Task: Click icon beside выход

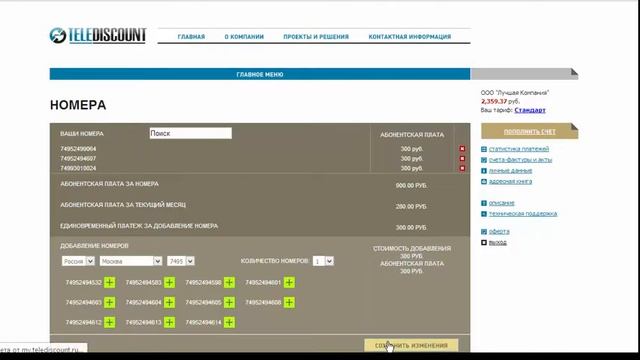Action: tap(484, 242)
